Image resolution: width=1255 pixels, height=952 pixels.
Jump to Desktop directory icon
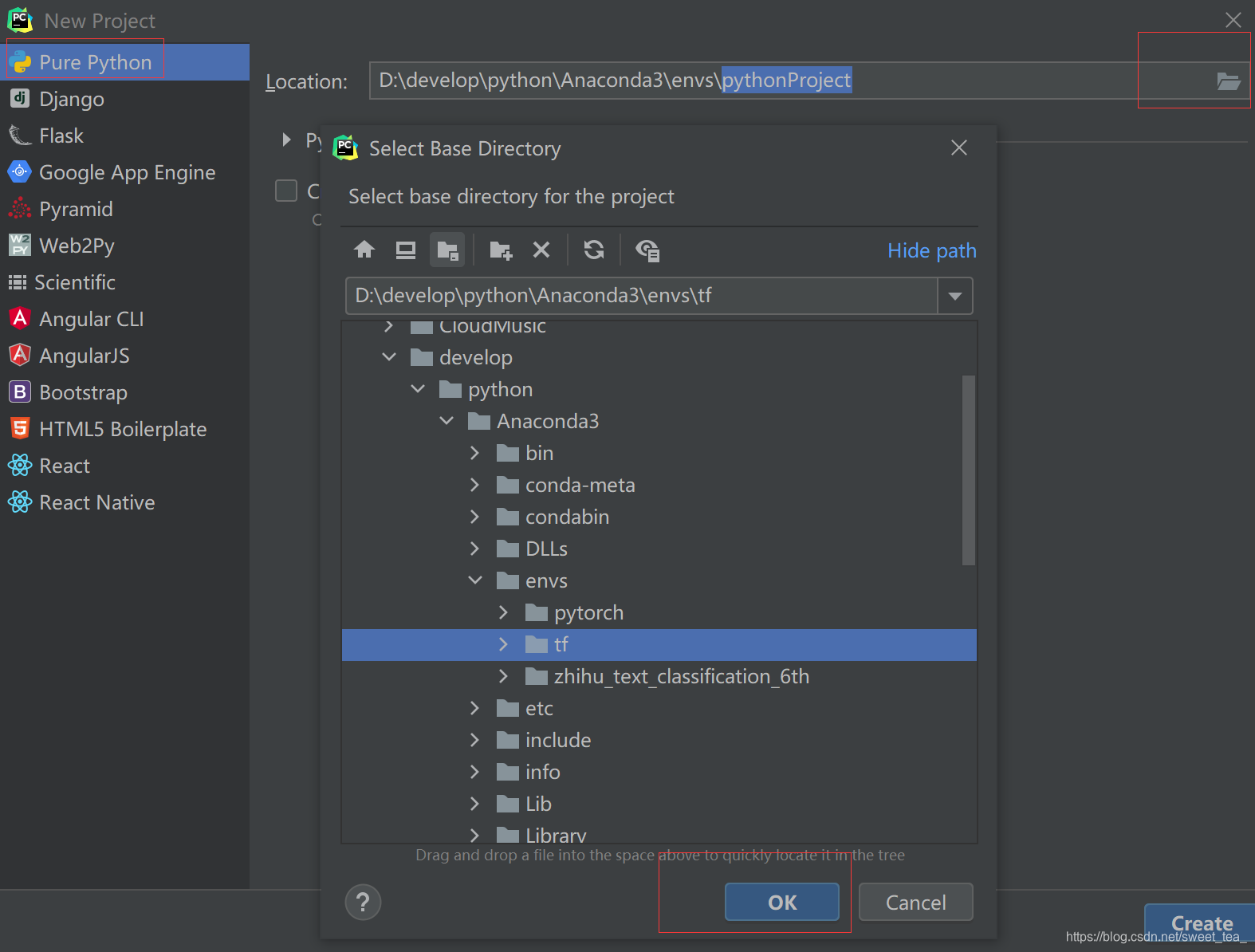coord(406,250)
